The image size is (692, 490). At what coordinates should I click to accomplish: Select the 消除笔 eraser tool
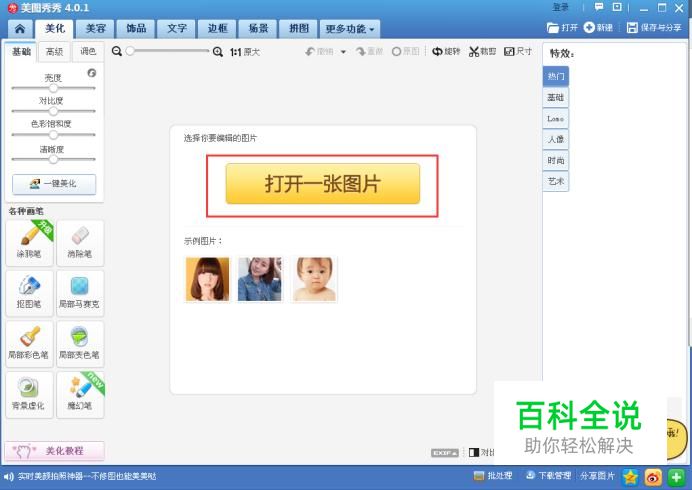click(80, 243)
